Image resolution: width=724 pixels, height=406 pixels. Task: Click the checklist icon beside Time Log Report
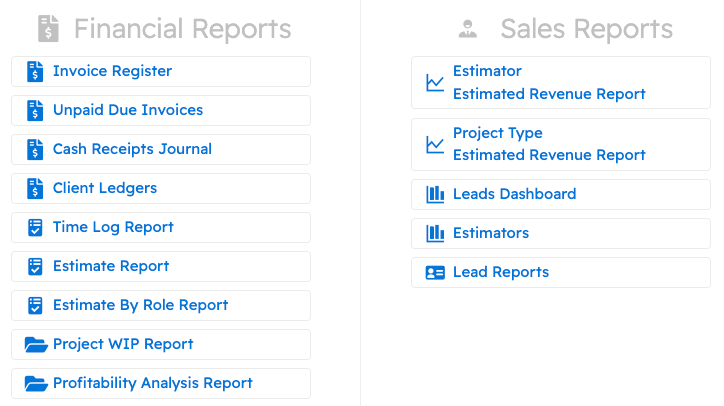(35, 227)
